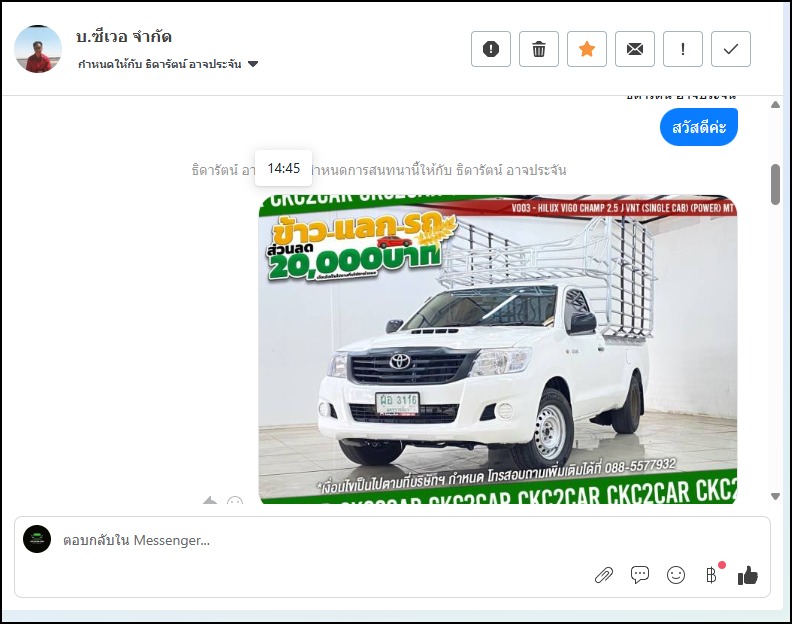Image resolution: width=792 pixels, height=624 pixels.
Task: Open contact profile picture of บ.ซีเวอ จำกัด
Action: [38, 49]
